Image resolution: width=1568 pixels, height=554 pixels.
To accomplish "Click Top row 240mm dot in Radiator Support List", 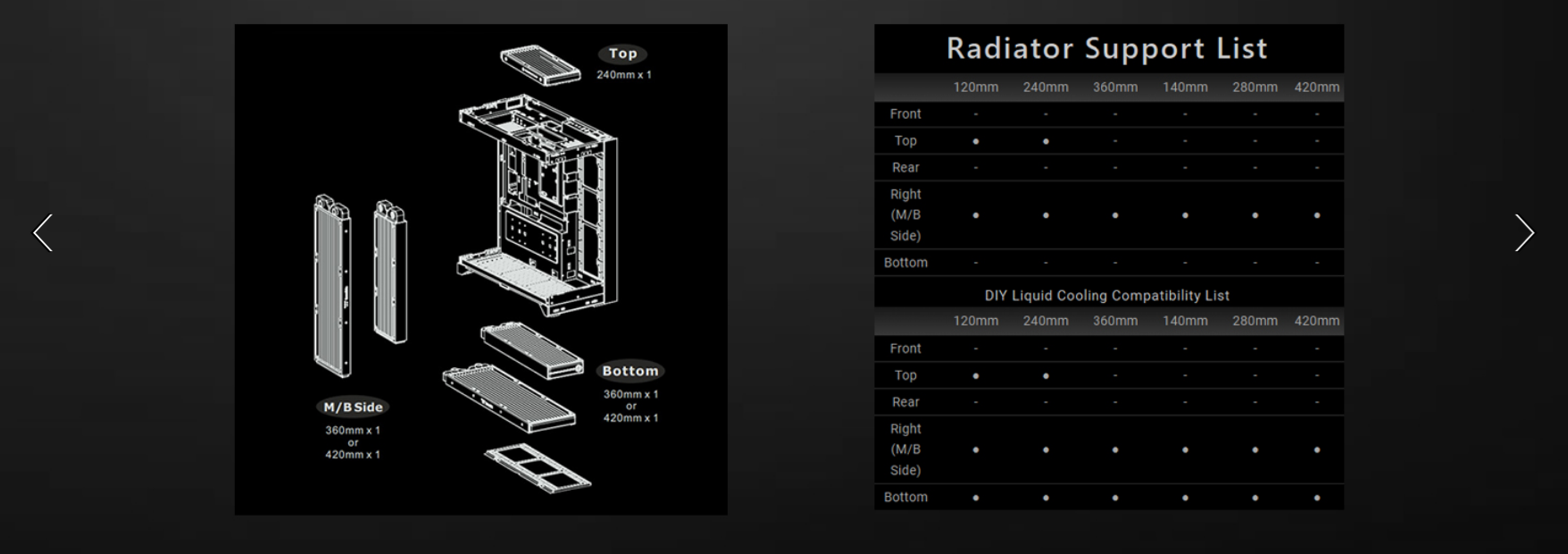I will [1046, 141].
